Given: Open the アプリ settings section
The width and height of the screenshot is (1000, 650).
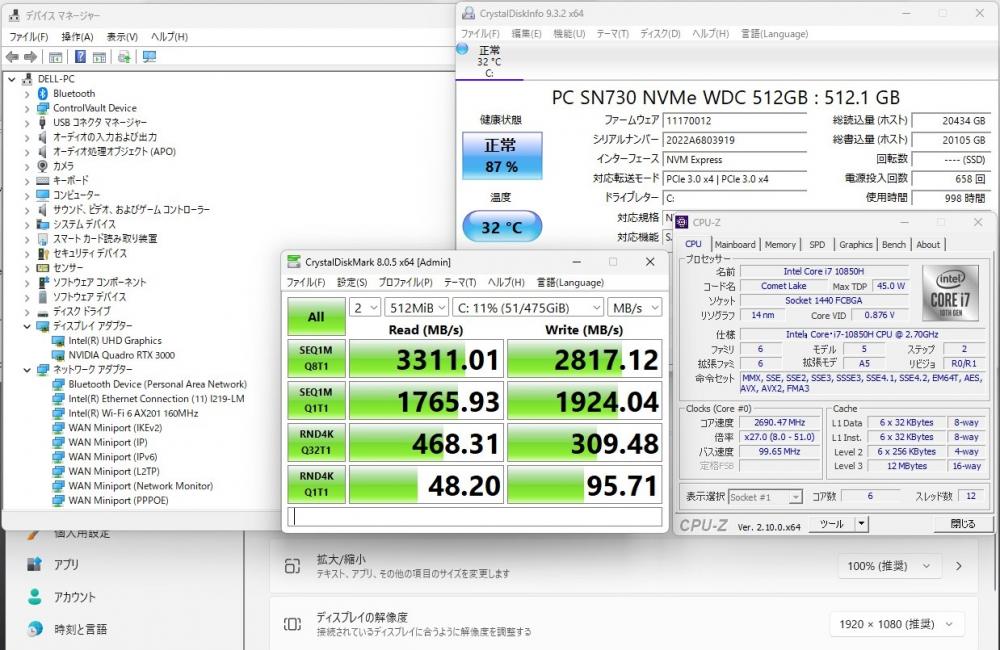Looking at the screenshot, I should coord(66,565).
